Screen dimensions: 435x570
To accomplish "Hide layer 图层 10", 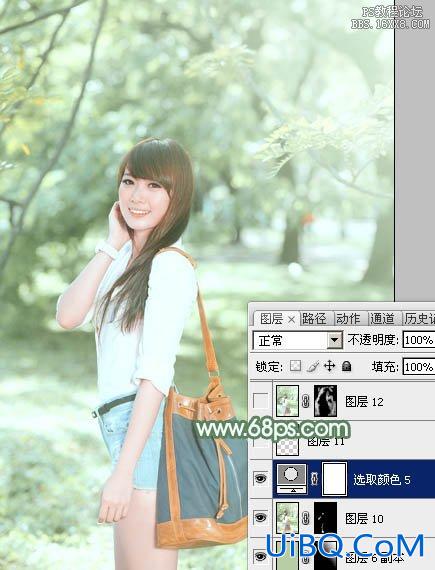I will [x=261, y=517].
